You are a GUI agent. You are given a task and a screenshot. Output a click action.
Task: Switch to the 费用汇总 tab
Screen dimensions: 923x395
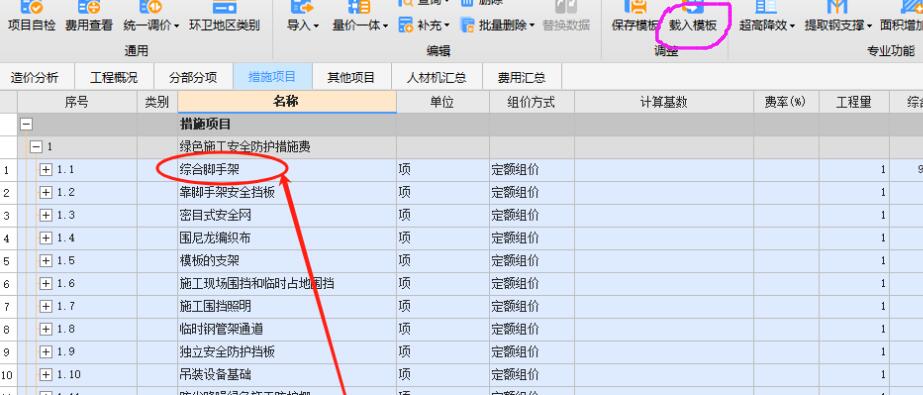click(522, 77)
